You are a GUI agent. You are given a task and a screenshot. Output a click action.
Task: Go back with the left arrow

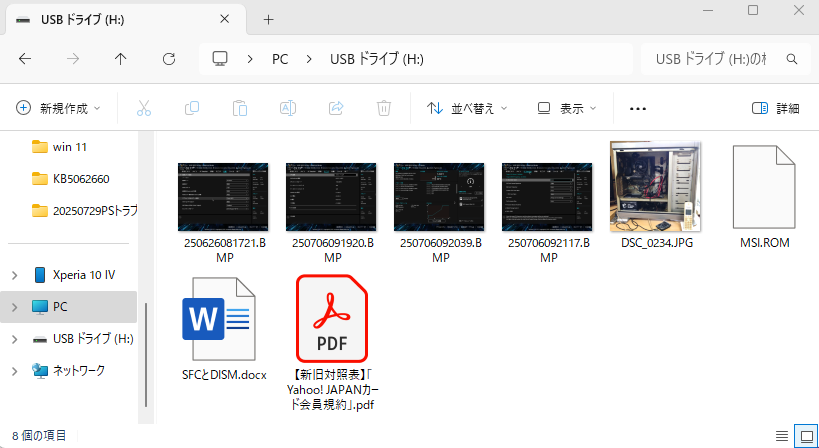(25, 59)
